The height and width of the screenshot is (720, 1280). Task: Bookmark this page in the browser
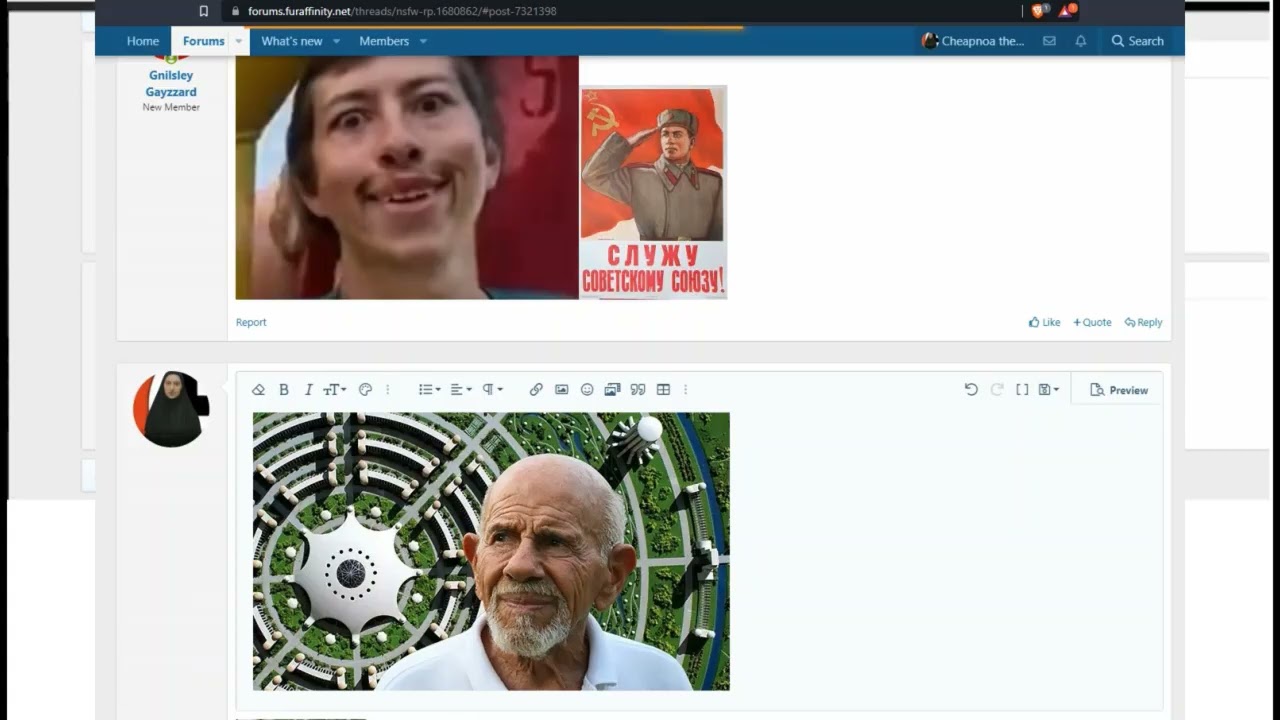click(x=204, y=11)
